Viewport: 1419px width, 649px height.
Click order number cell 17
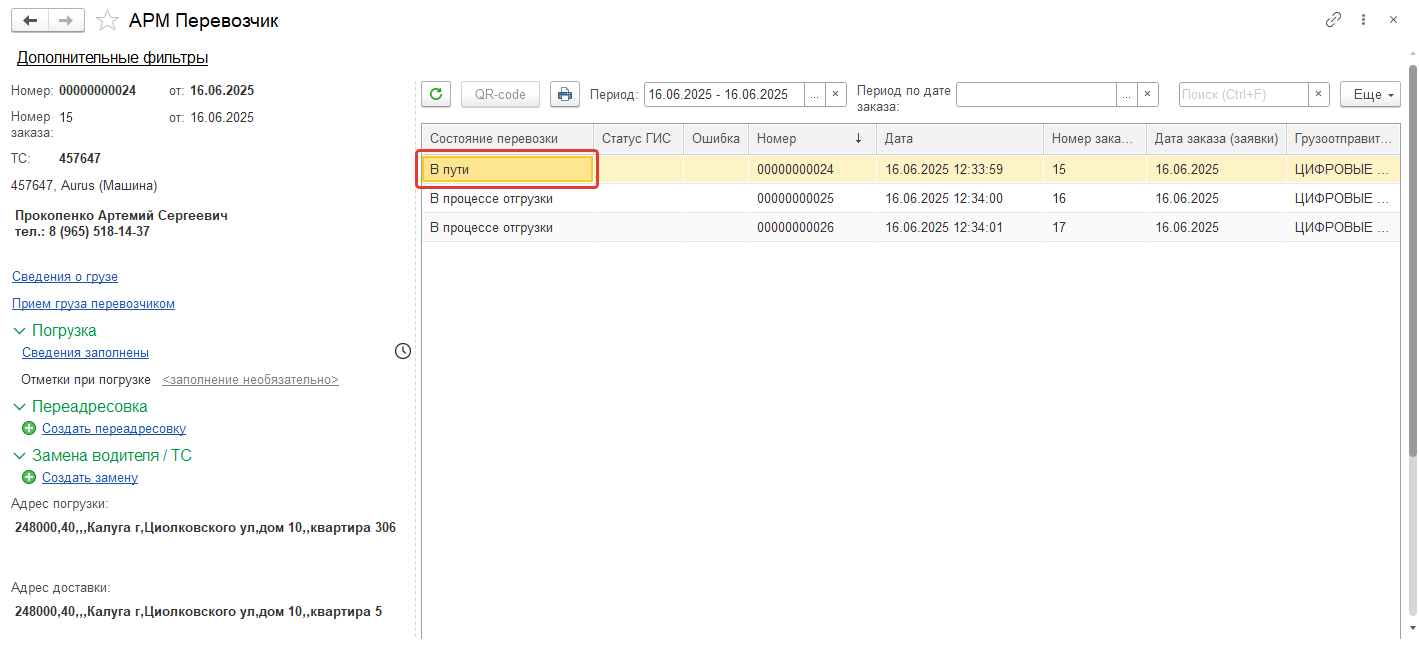pyautogui.click(x=1095, y=227)
